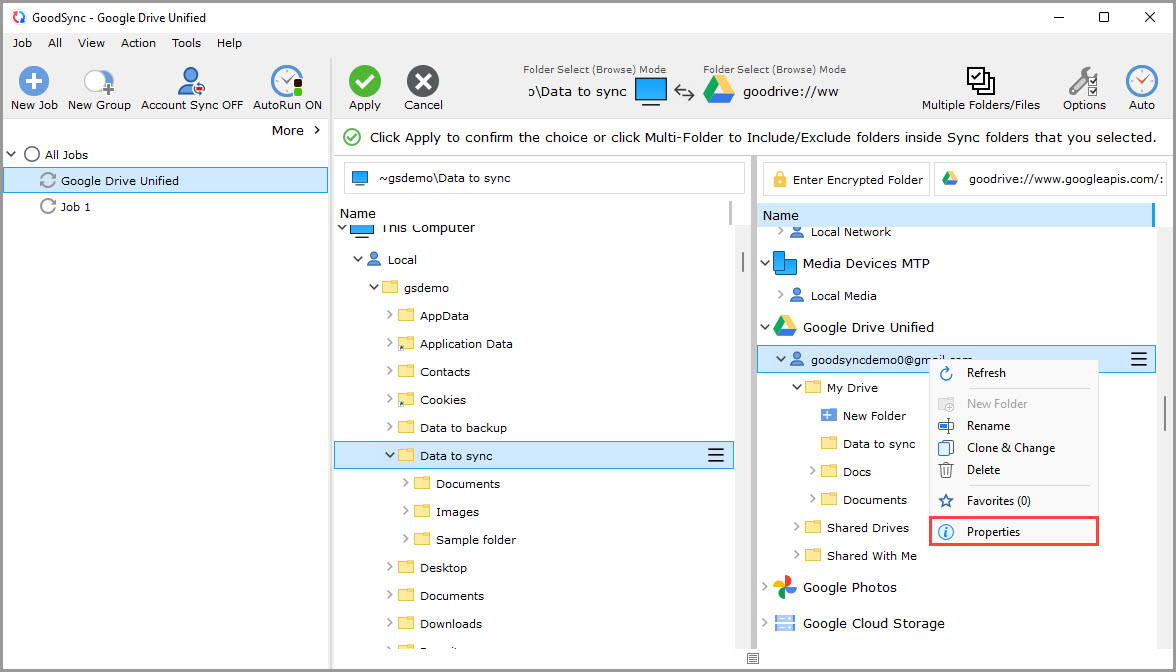
Task: Open the View menu
Action: 92,43
